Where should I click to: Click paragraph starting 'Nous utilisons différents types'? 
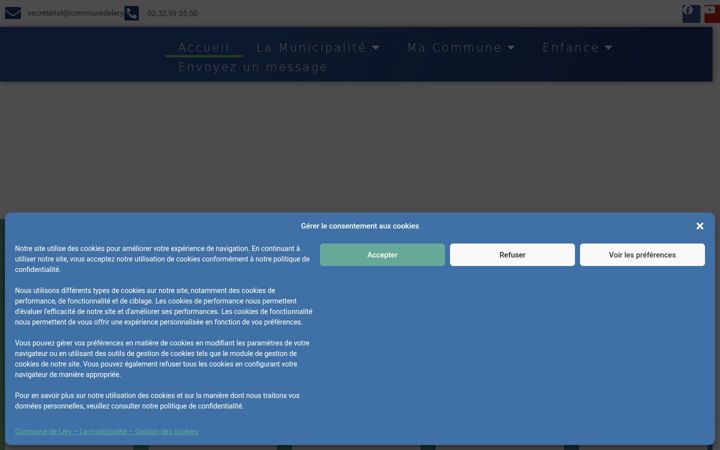pos(163,306)
